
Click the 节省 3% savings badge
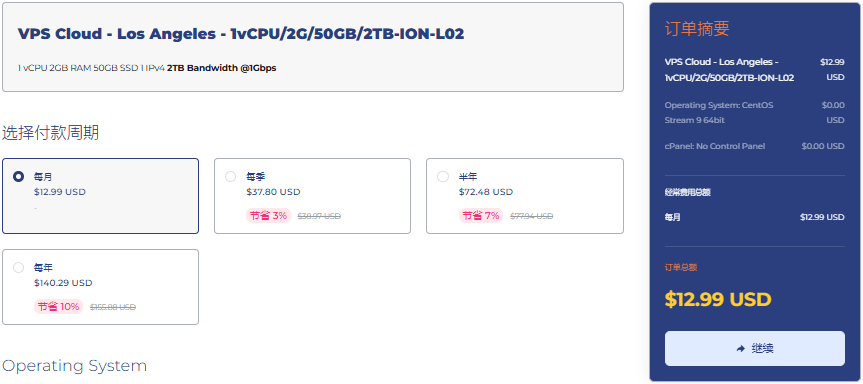click(x=269, y=216)
